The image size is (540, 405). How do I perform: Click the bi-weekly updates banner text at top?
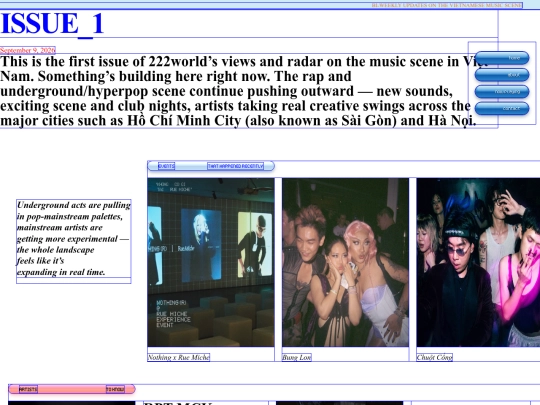click(x=447, y=5)
